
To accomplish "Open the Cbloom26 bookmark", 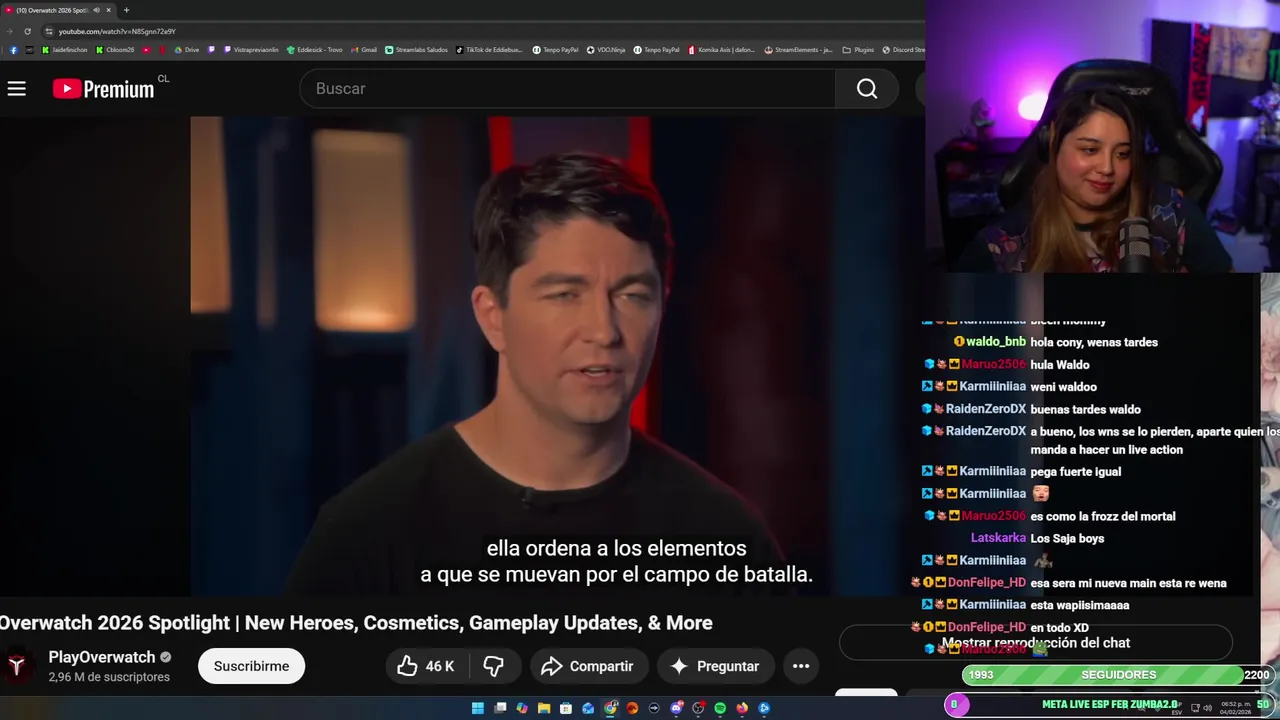I will pos(114,49).
